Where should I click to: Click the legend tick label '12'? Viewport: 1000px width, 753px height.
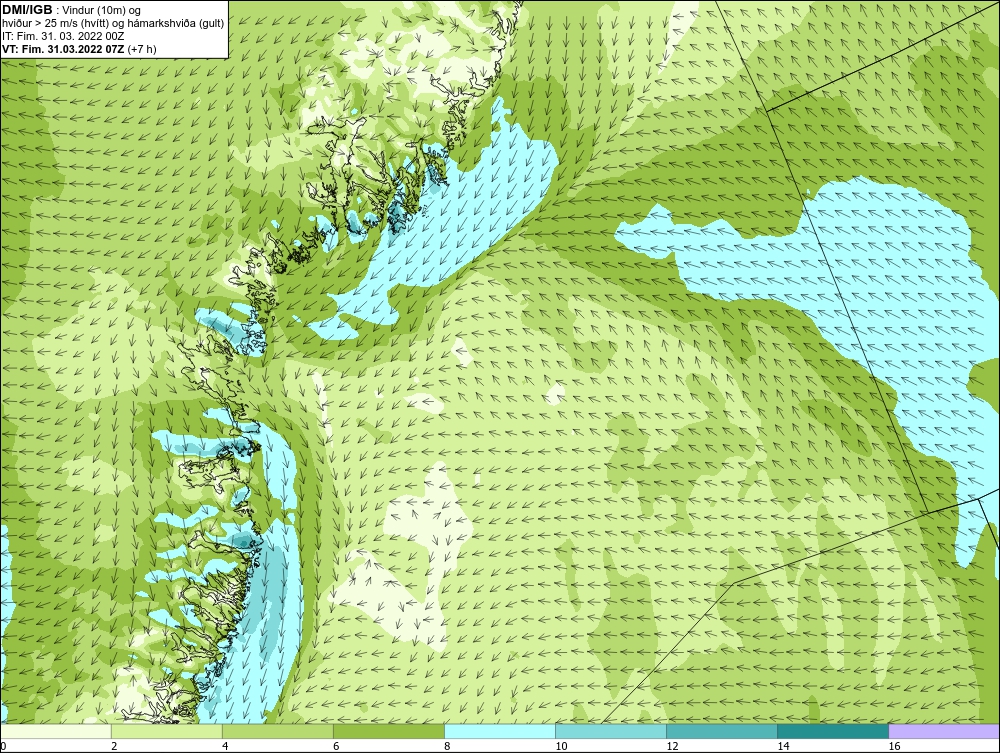(672, 746)
